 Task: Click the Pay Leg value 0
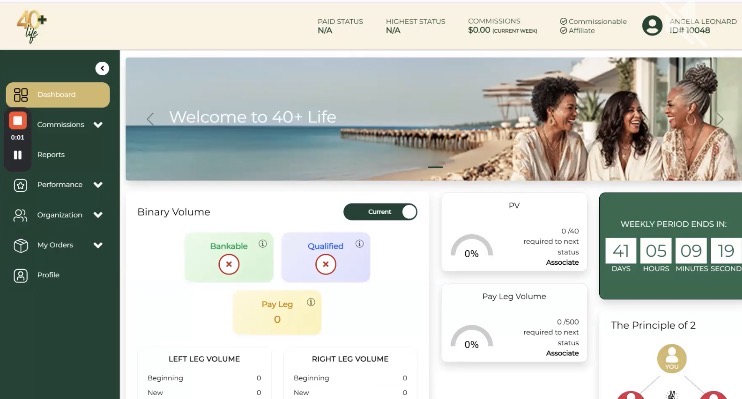(x=277, y=319)
